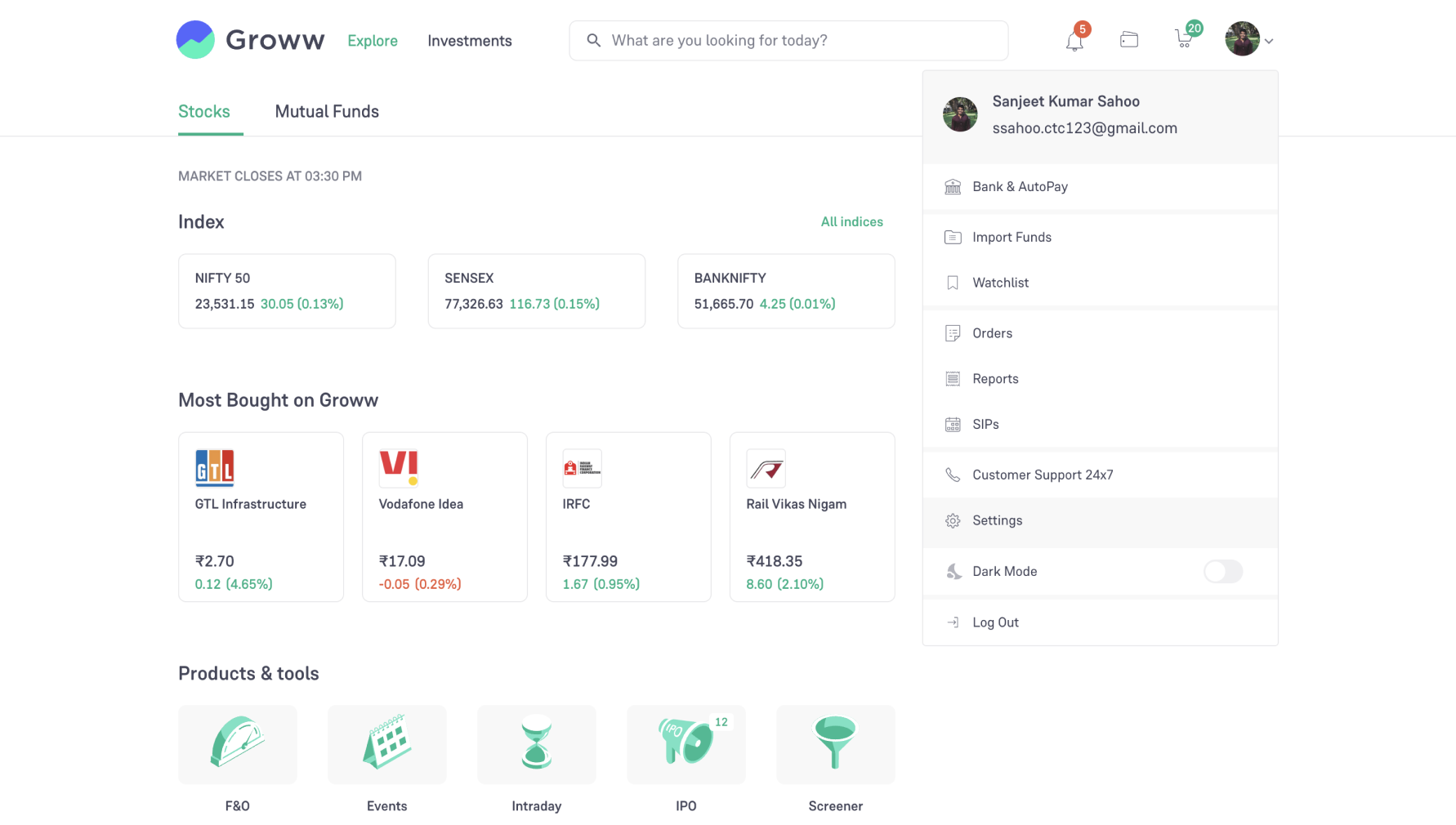Click the email ssahoo.ctc123@gmail.com

coord(1085,128)
